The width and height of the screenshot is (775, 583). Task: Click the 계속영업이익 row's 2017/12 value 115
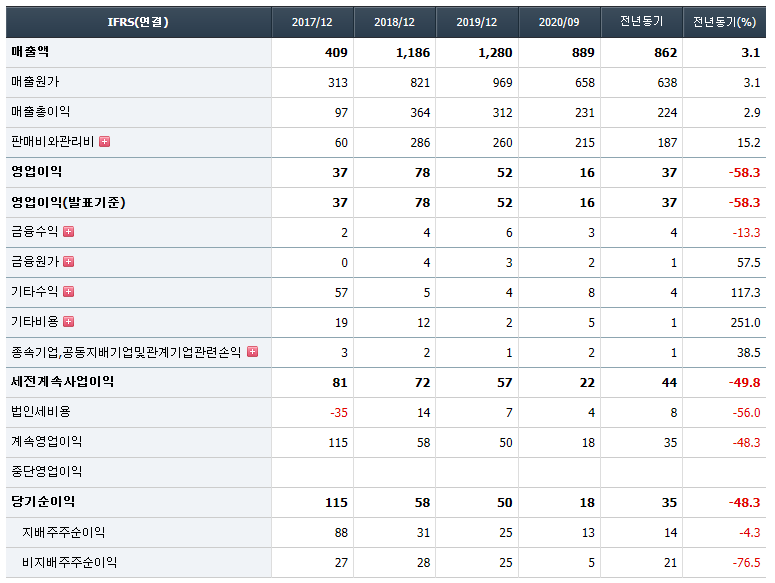tap(338, 443)
